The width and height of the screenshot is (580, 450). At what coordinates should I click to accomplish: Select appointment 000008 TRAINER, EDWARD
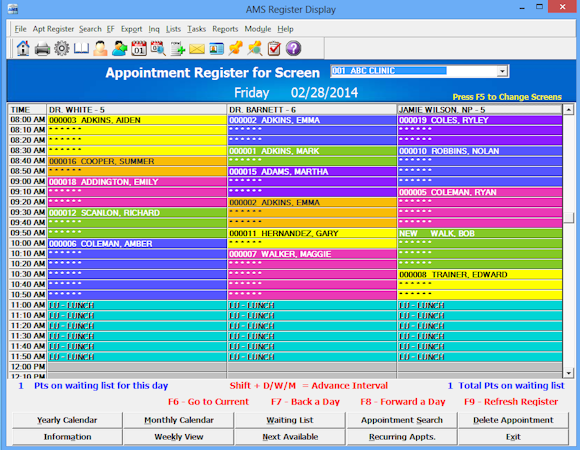(x=480, y=274)
